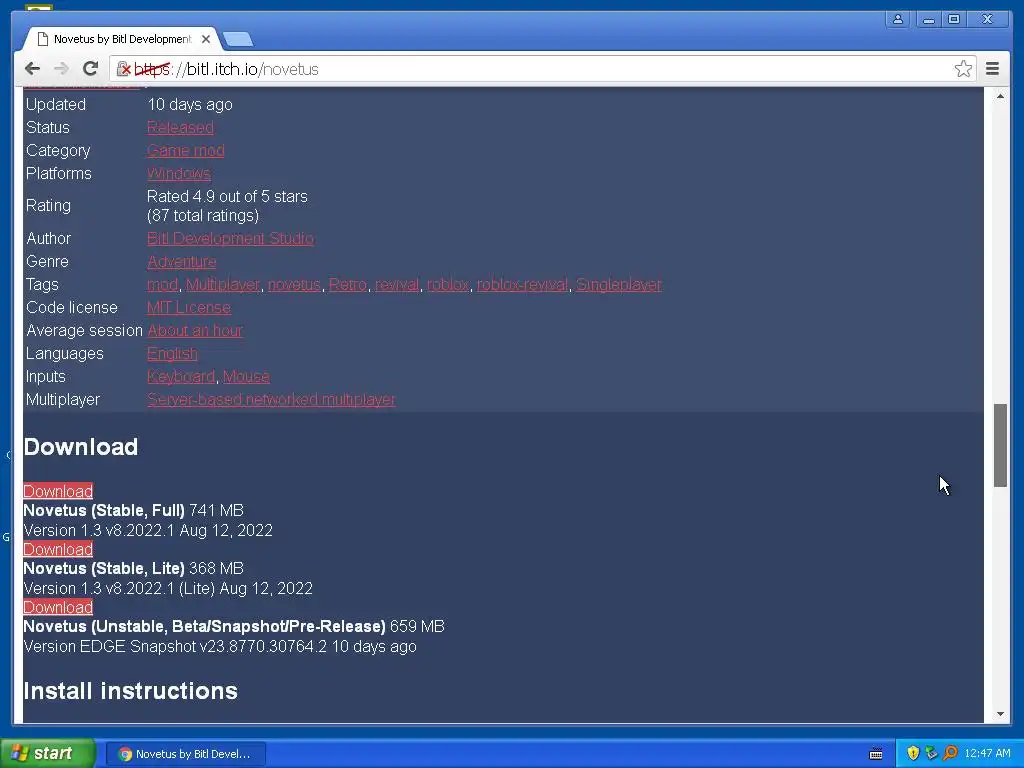Download Novetus Unstable Beta Snapshot build

coord(58,607)
